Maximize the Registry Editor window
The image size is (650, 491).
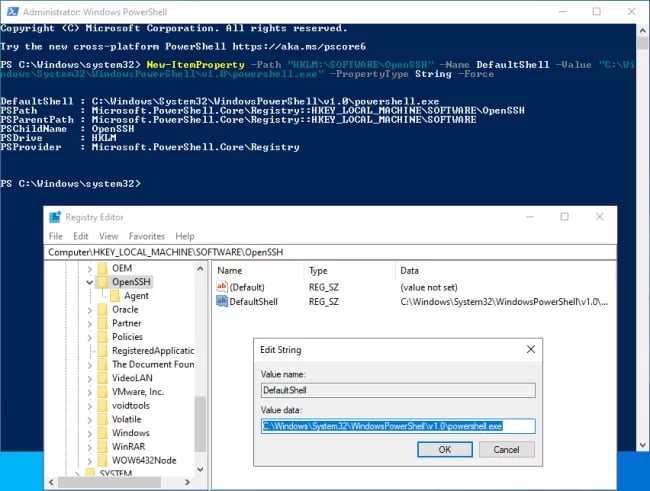pos(565,216)
